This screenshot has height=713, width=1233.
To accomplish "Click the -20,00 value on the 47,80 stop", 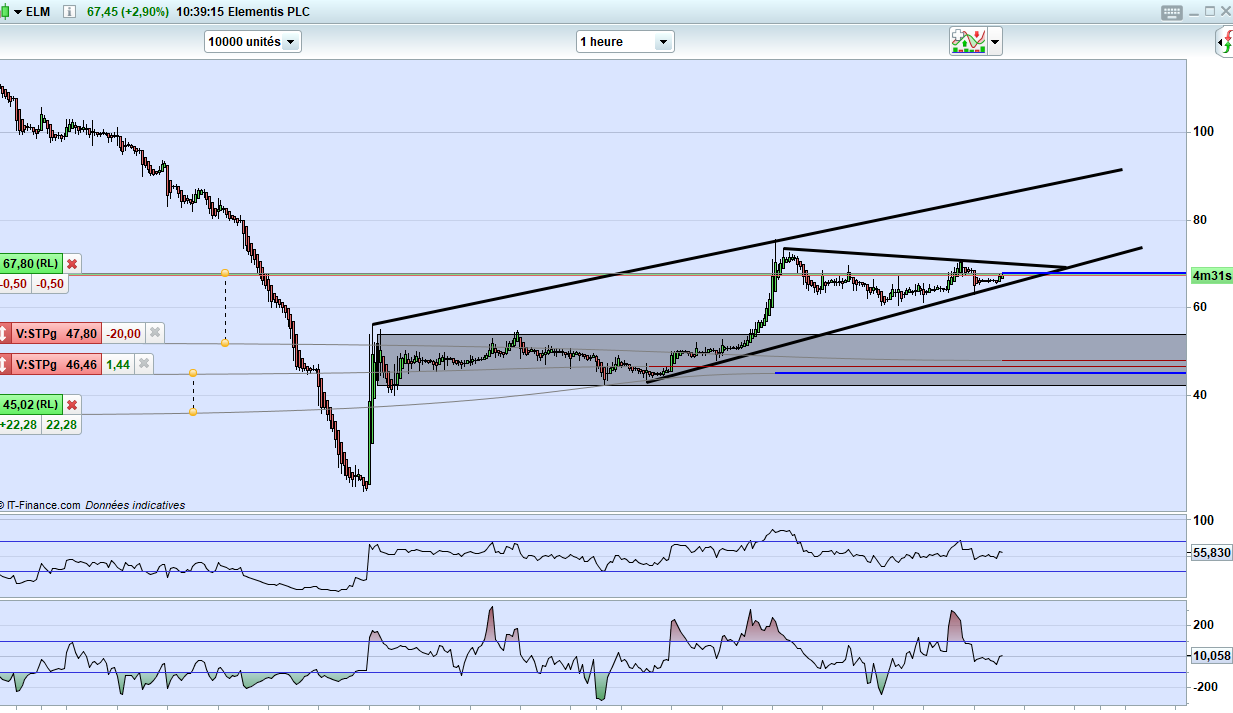I will 124,334.
